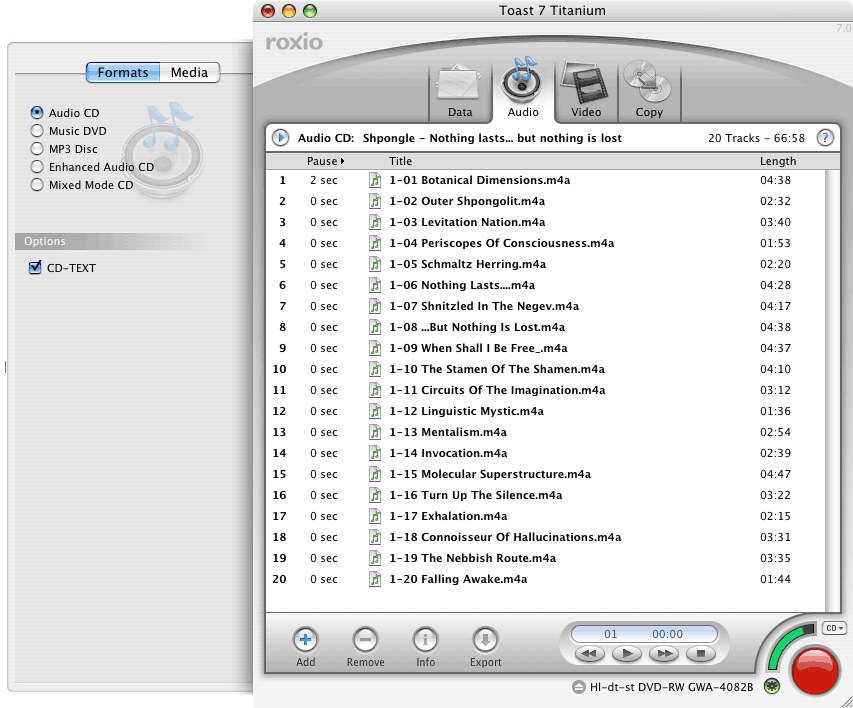
Task: Open the Copy disc tab
Action: (649, 90)
